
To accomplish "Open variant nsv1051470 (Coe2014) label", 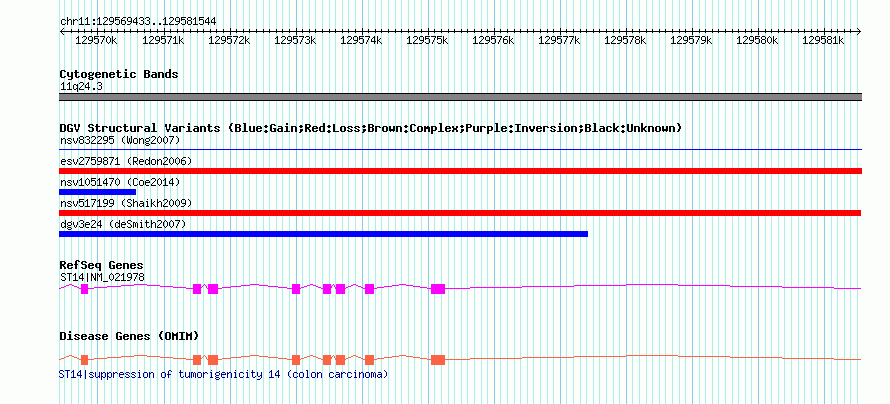I will tap(120, 183).
